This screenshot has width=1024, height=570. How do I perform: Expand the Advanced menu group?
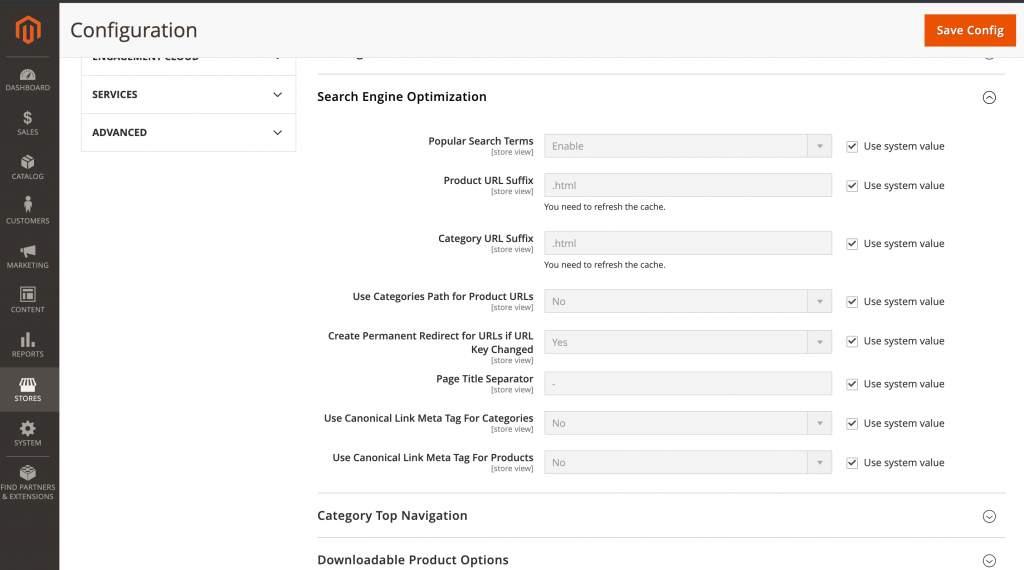coord(188,133)
